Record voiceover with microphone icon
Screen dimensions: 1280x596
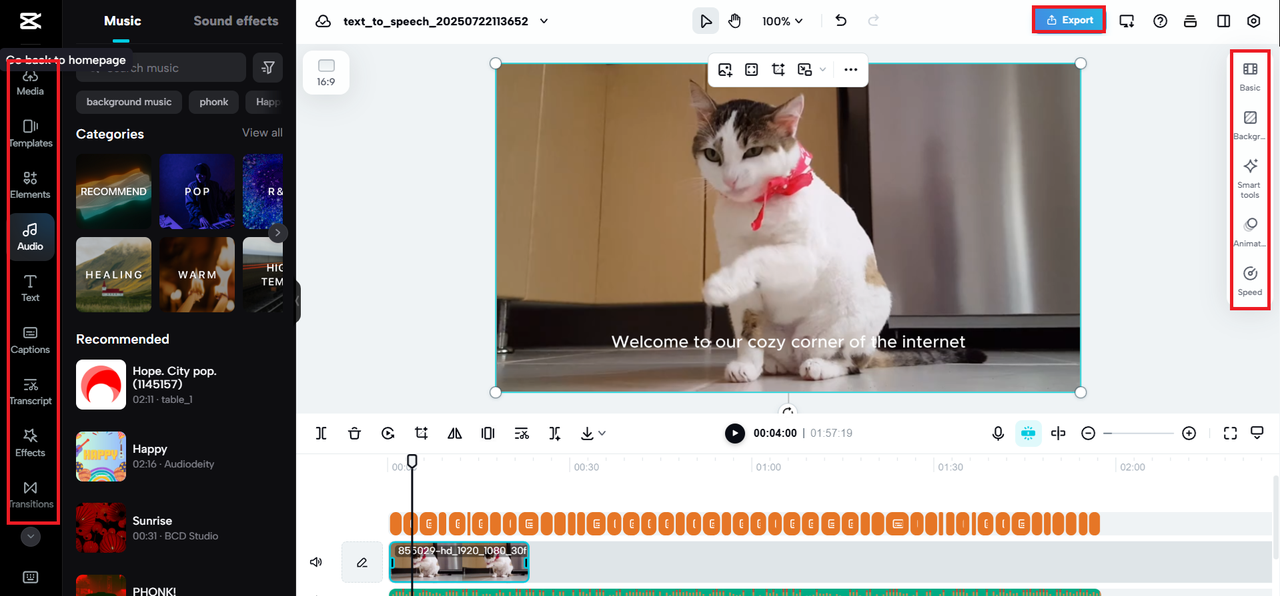click(x=998, y=433)
